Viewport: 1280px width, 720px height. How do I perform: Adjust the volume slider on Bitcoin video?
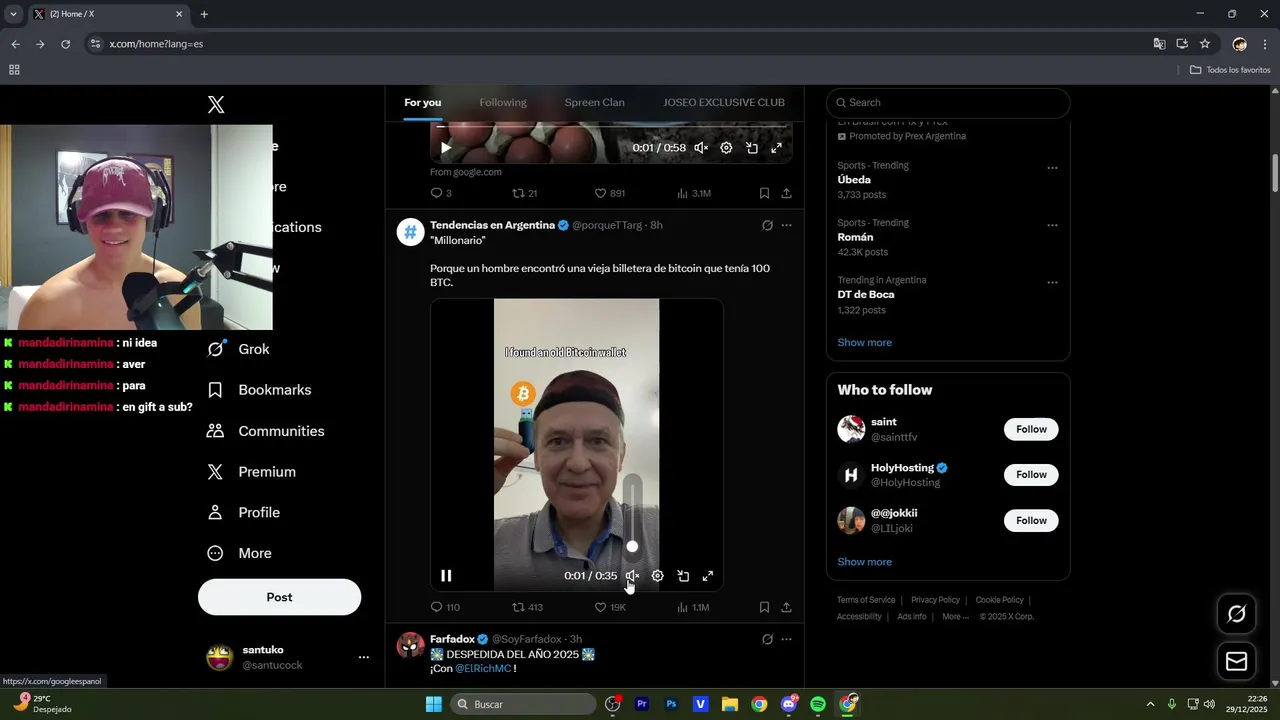point(632,546)
